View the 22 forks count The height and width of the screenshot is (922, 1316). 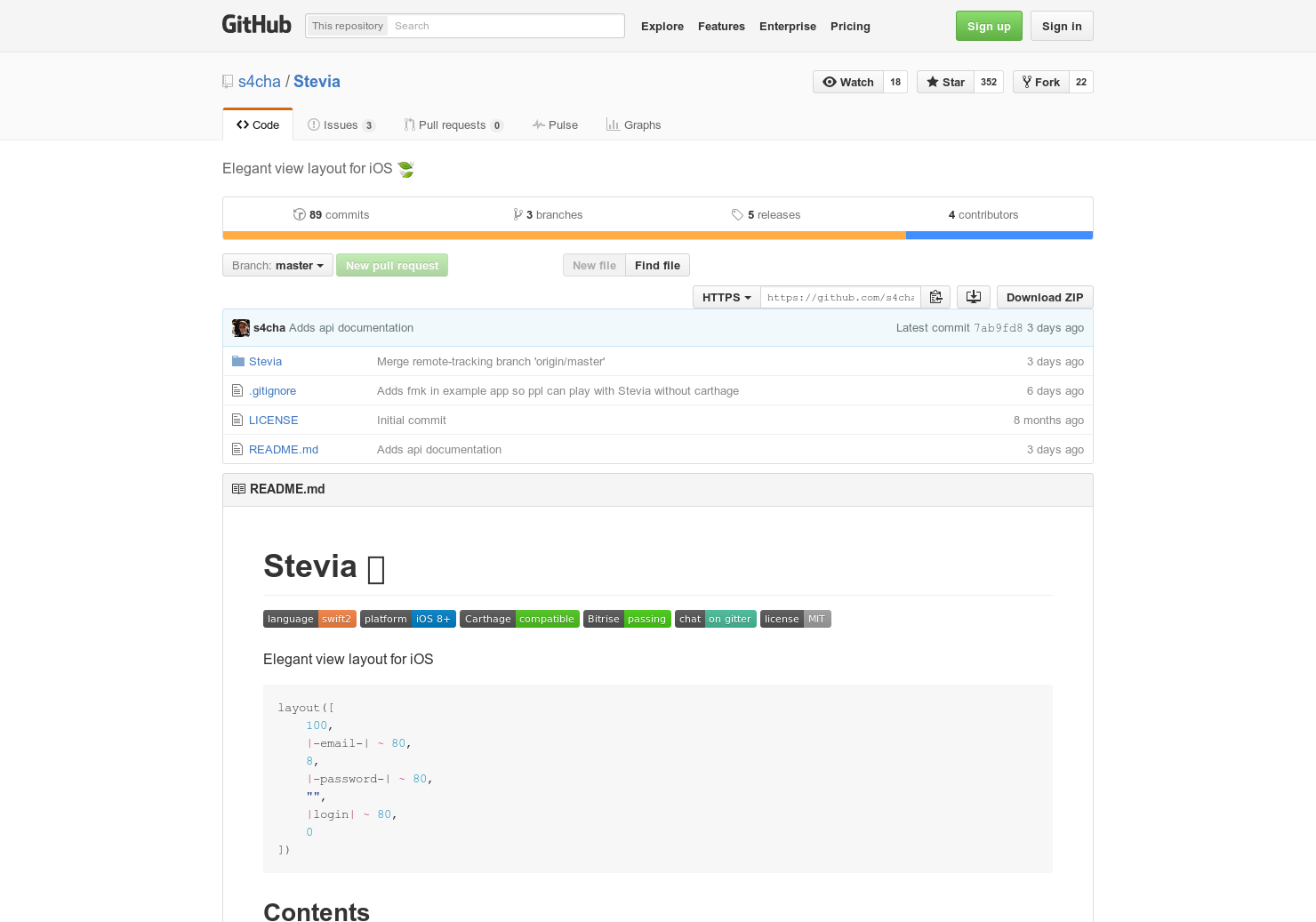[1081, 82]
